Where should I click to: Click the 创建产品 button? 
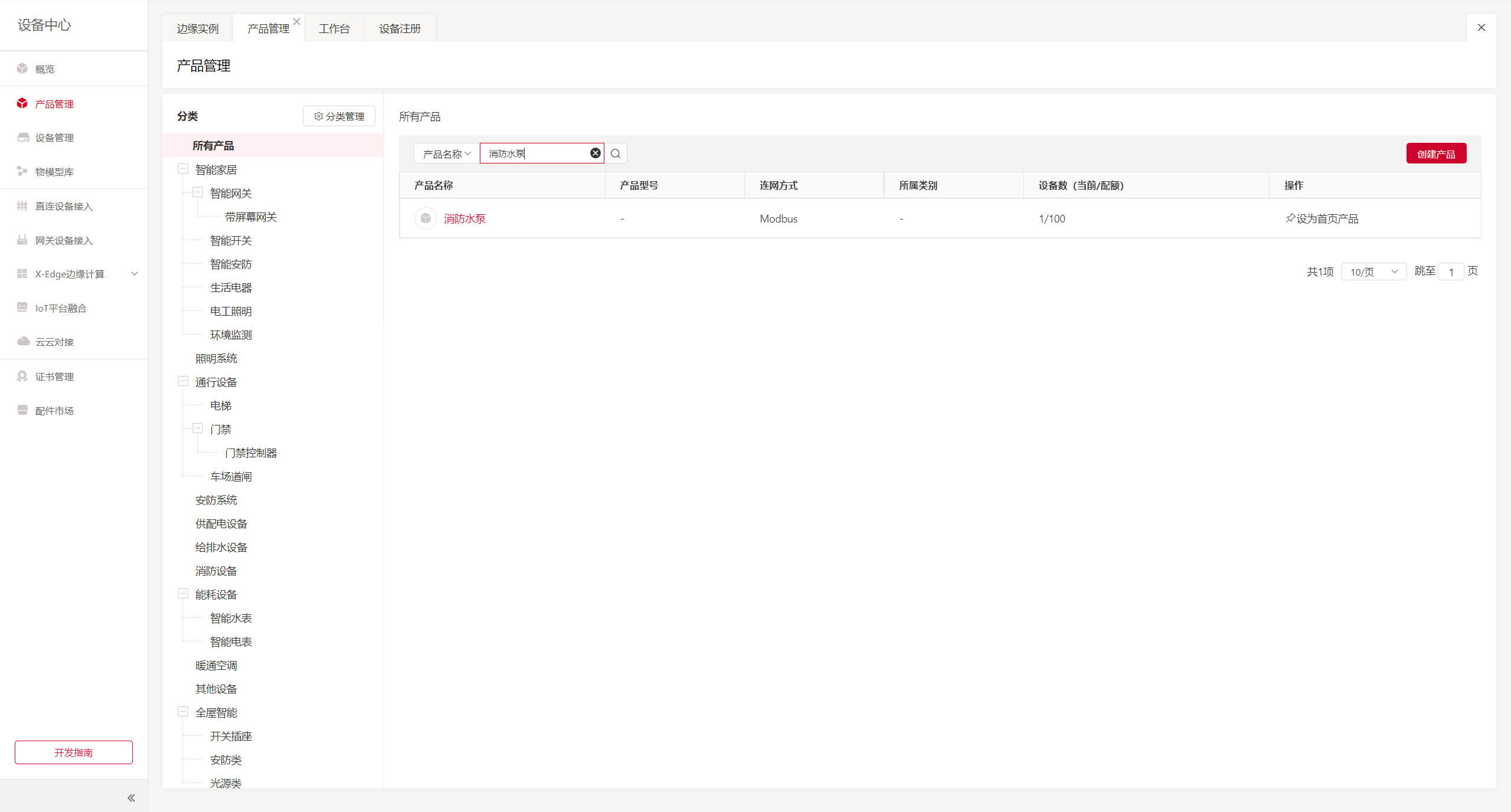[1435, 153]
